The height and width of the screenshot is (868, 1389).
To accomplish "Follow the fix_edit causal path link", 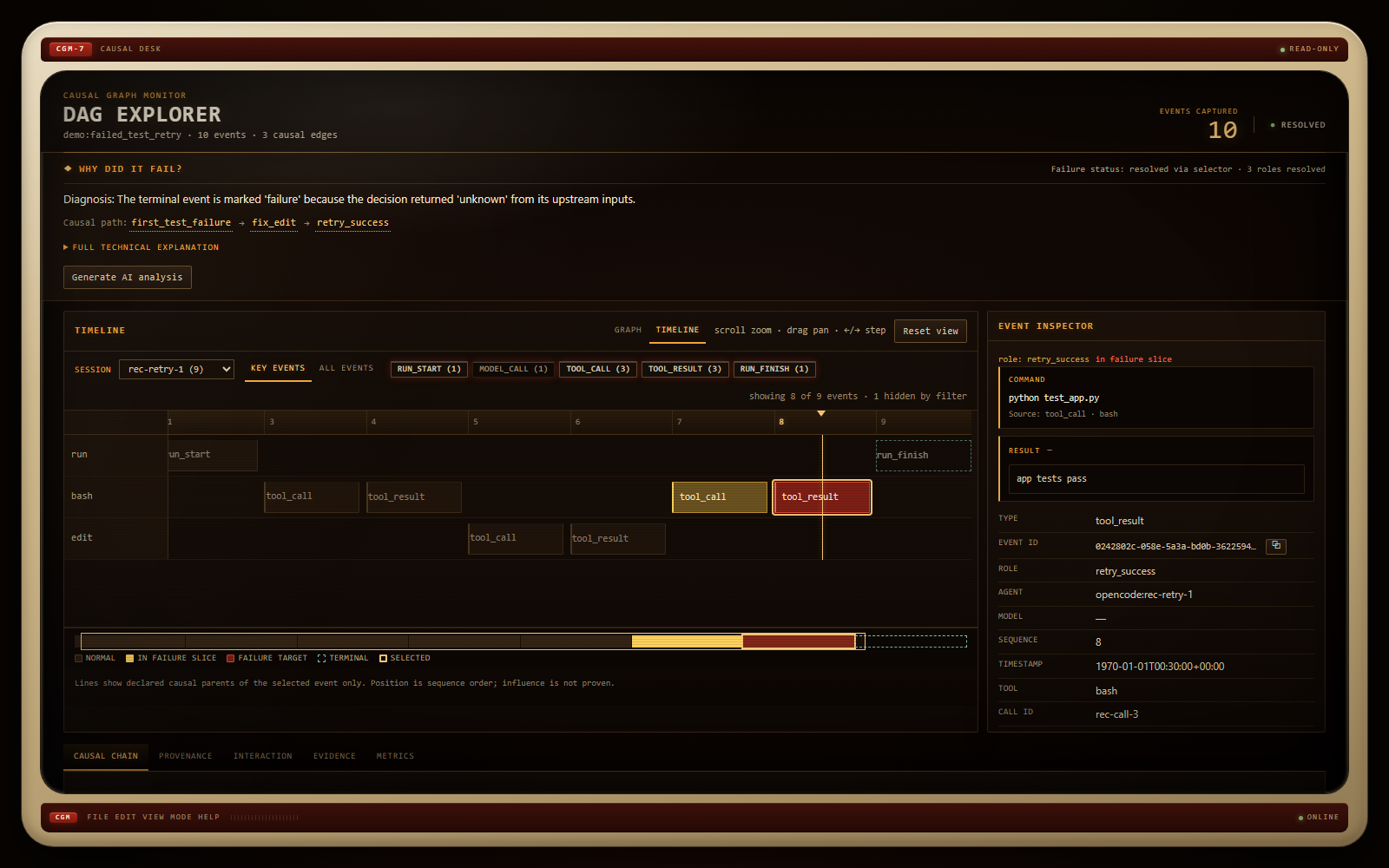I will tap(273, 223).
